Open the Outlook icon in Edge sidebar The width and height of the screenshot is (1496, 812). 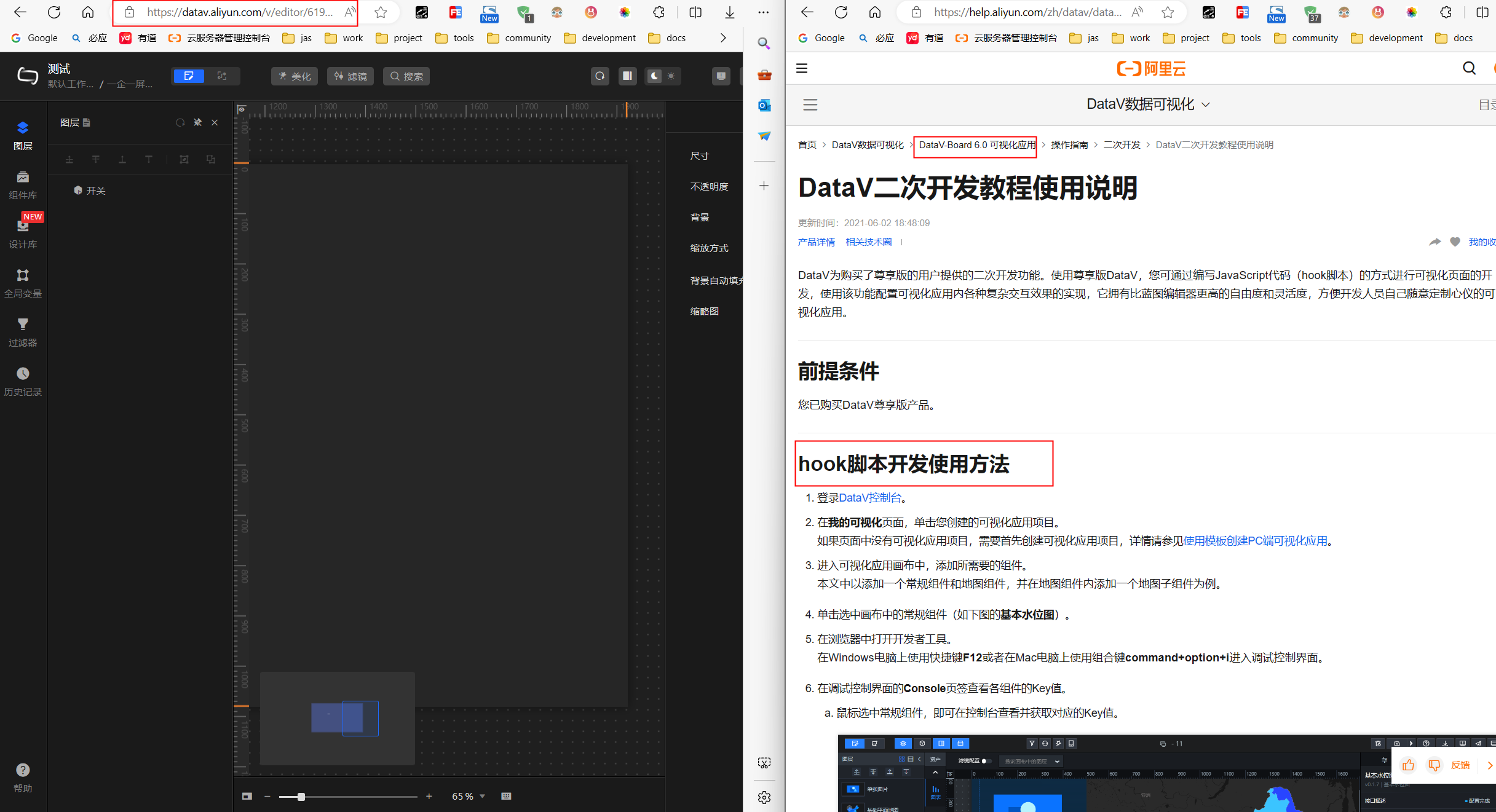click(x=764, y=105)
